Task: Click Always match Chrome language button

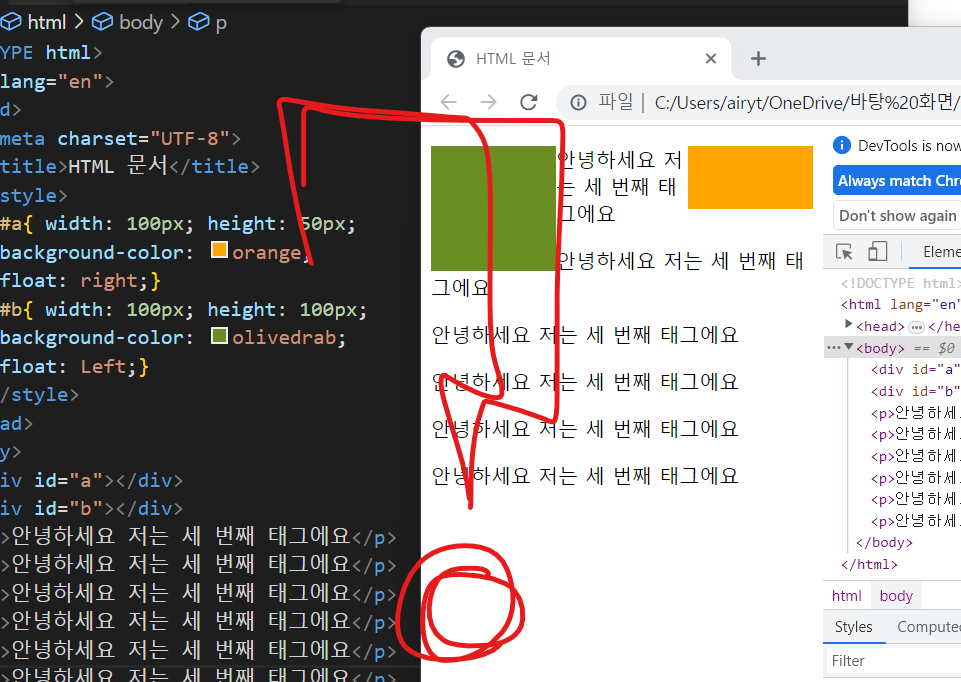Action: pos(897,181)
